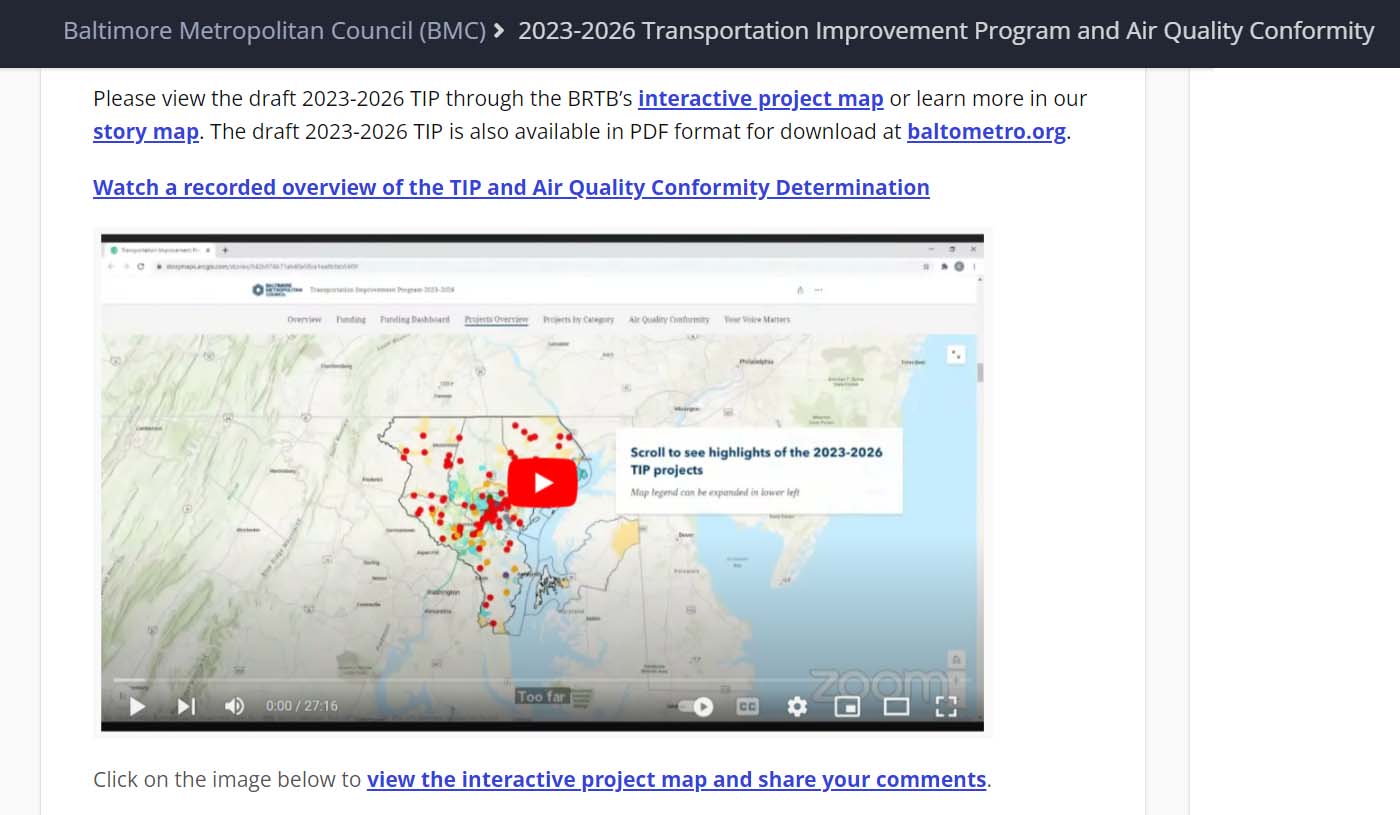Enable theater mode for the video
The image size is (1400, 815).
(896, 706)
